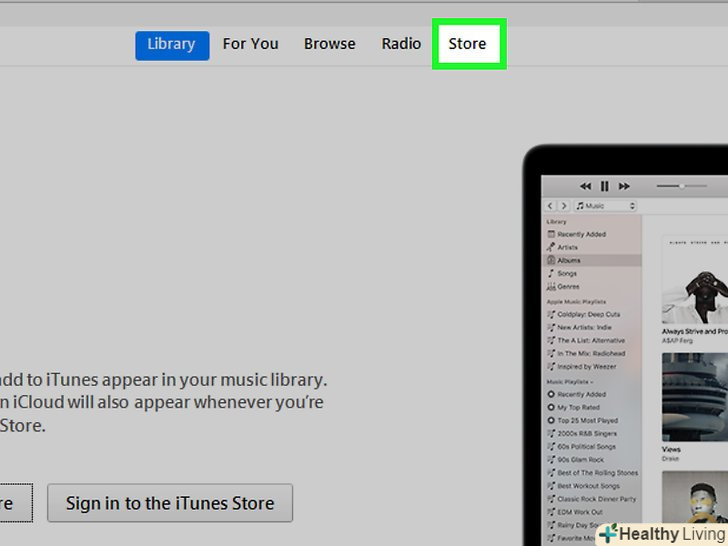Click '60s Political Songs' playlist text
The width and height of the screenshot is (728, 546).
click(586, 446)
